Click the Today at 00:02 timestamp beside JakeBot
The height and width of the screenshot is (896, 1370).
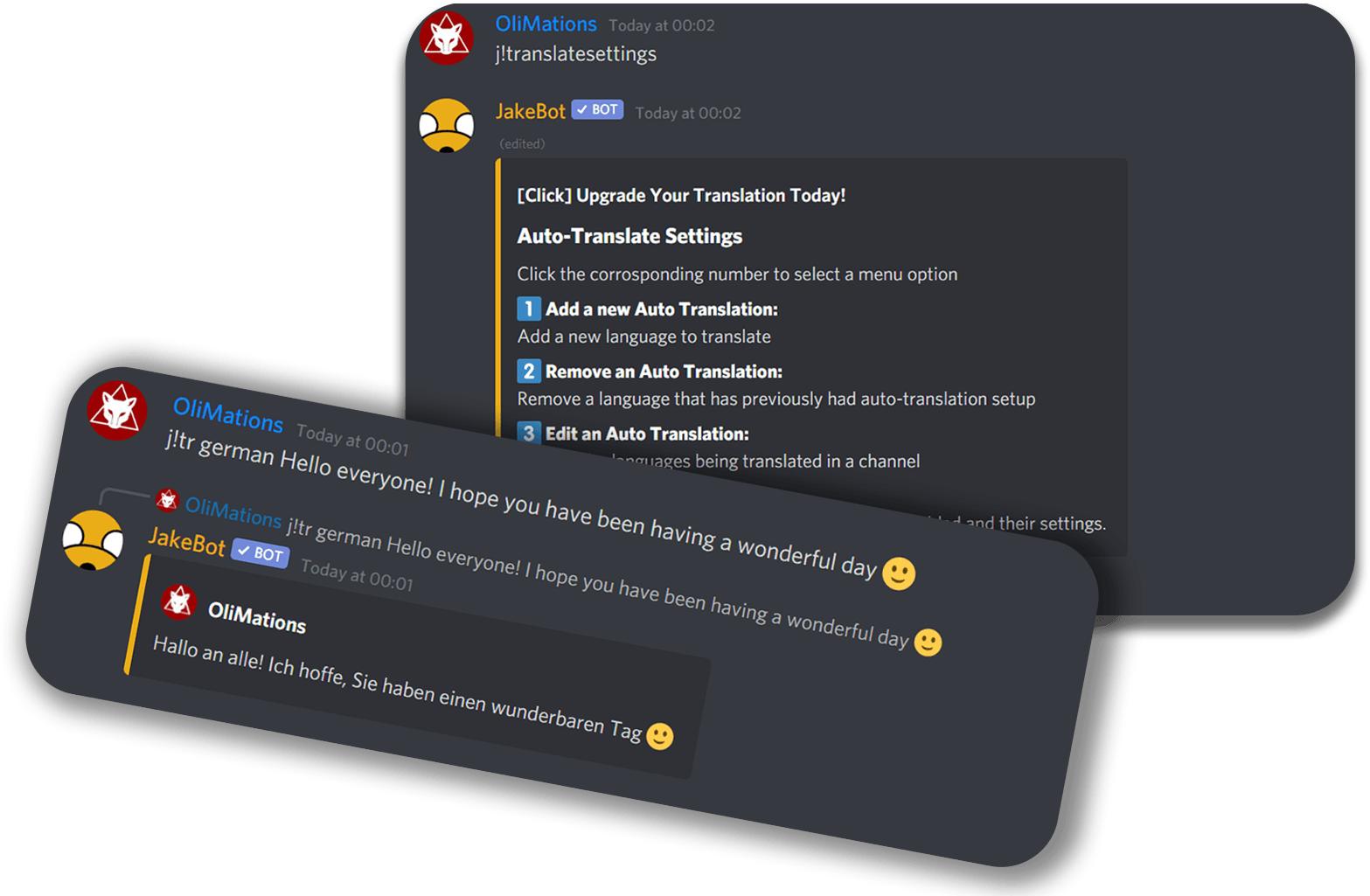point(688,113)
